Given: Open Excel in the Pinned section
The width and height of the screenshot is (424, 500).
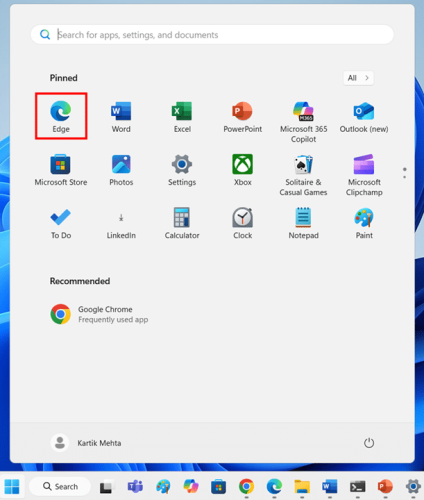Looking at the screenshot, I should pyautogui.click(x=182, y=117).
